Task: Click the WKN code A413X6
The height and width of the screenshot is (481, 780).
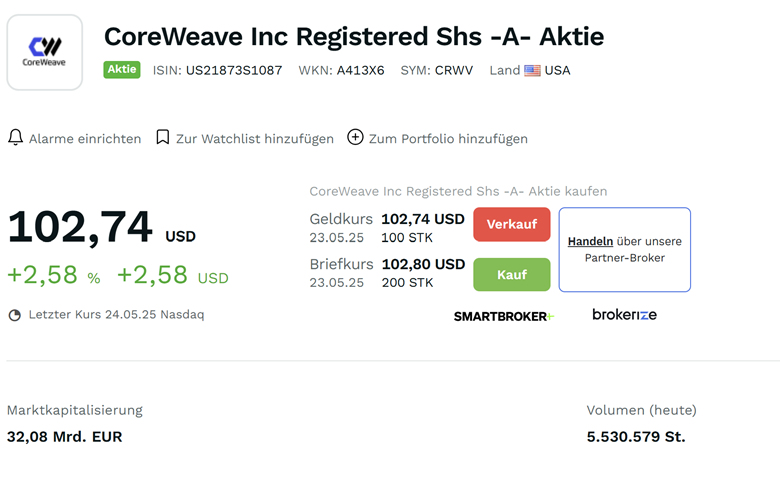Action: [x=360, y=71]
